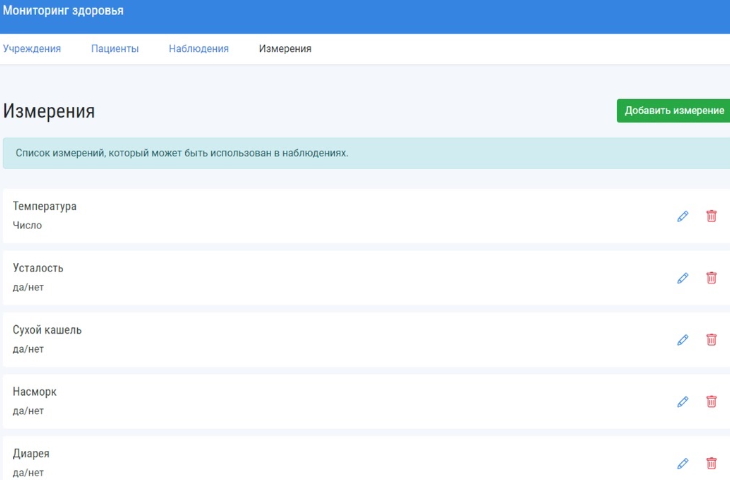730x480 pixels.
Task: Open editing for Насморк measurement
Action: (x=683, y=402)
